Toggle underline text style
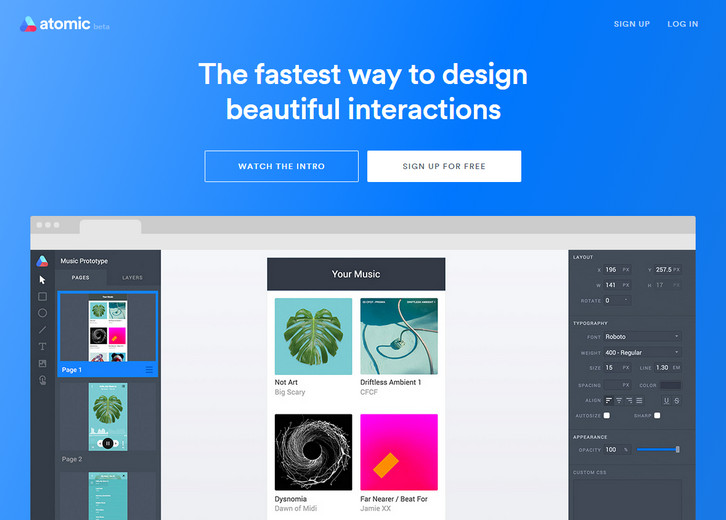 click(666, 400)
